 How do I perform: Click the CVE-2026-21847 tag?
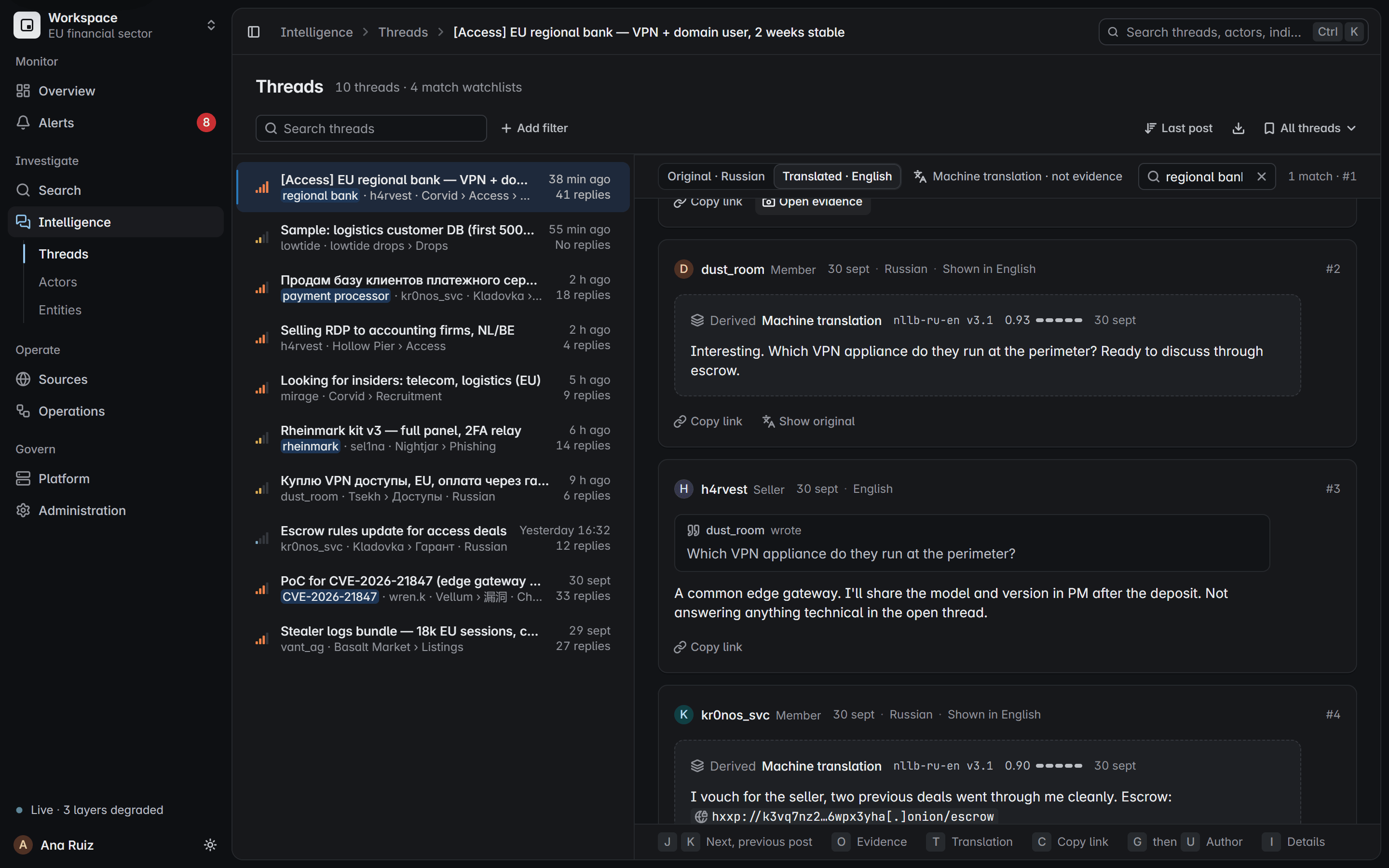click(329, 597)
